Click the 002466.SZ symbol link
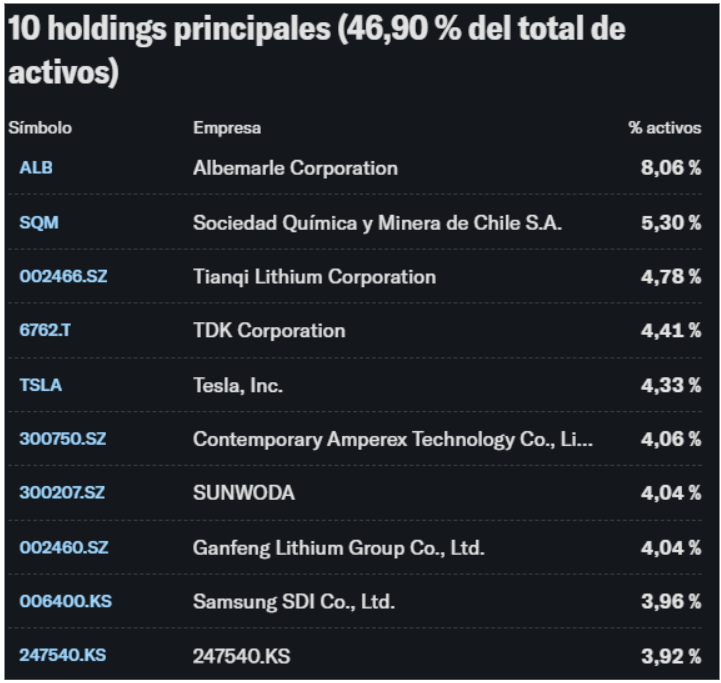 point(63,276)
